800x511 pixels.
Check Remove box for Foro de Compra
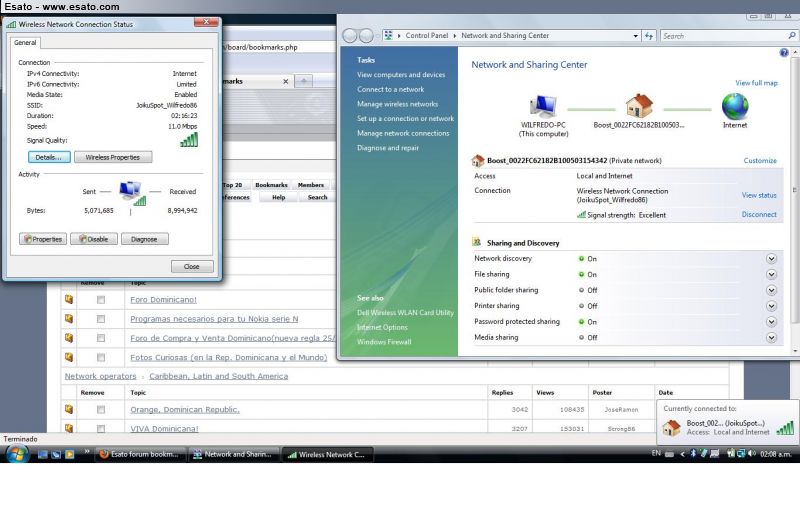coord(101,338)
